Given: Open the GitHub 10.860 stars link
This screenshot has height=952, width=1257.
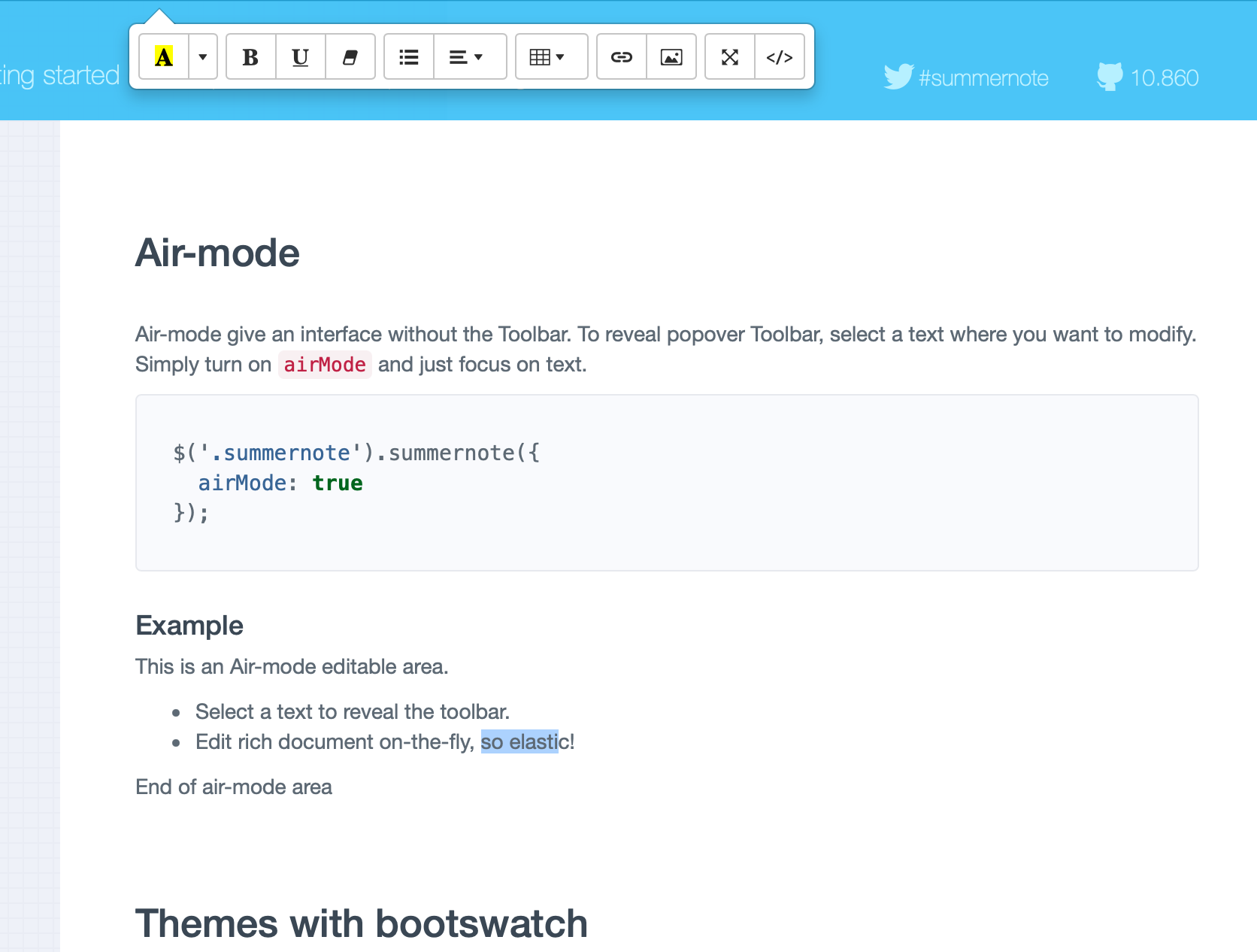Looking at the screenshot, I should tap(1164, 77).
